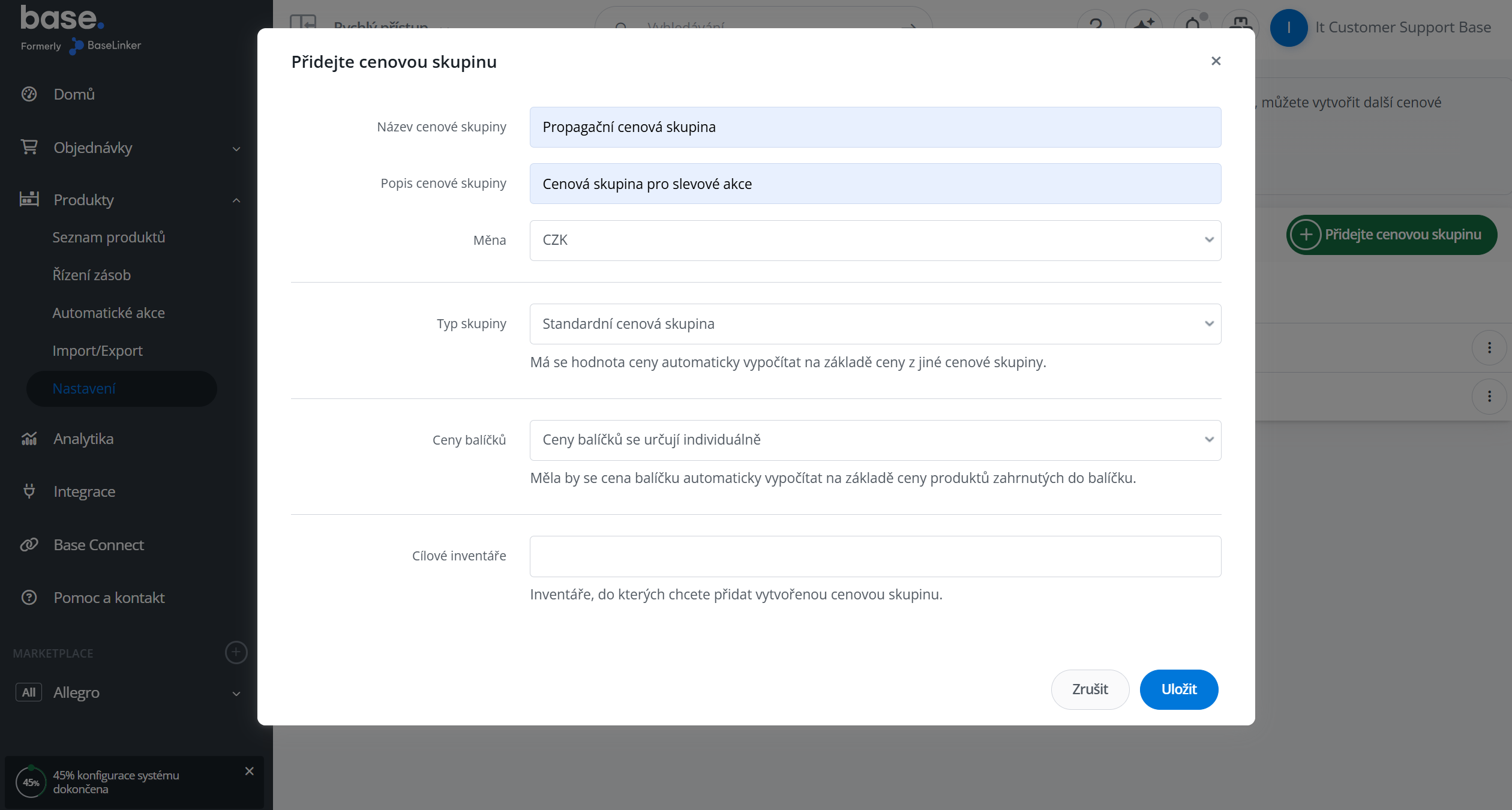Select Nastavení in sidebar
Image resolution: width=1512 pixels, height=810 pixels.
122,389
